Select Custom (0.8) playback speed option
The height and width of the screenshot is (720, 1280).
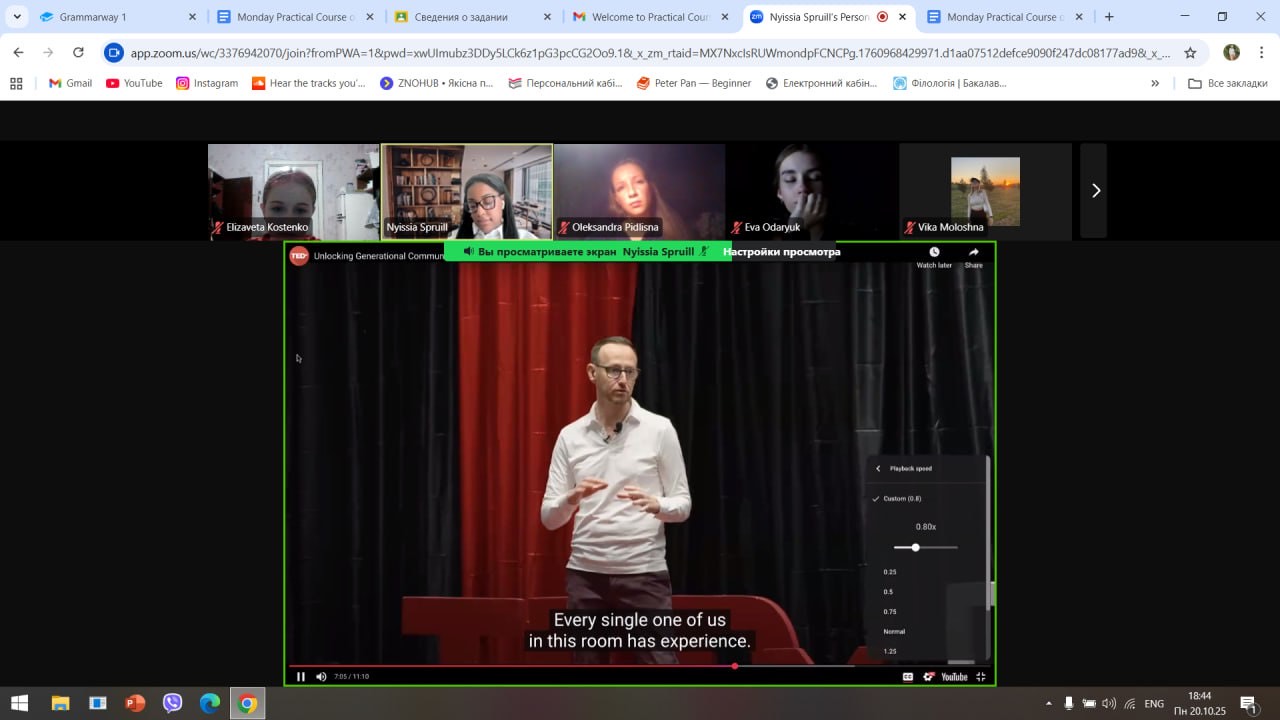[901, 498]
